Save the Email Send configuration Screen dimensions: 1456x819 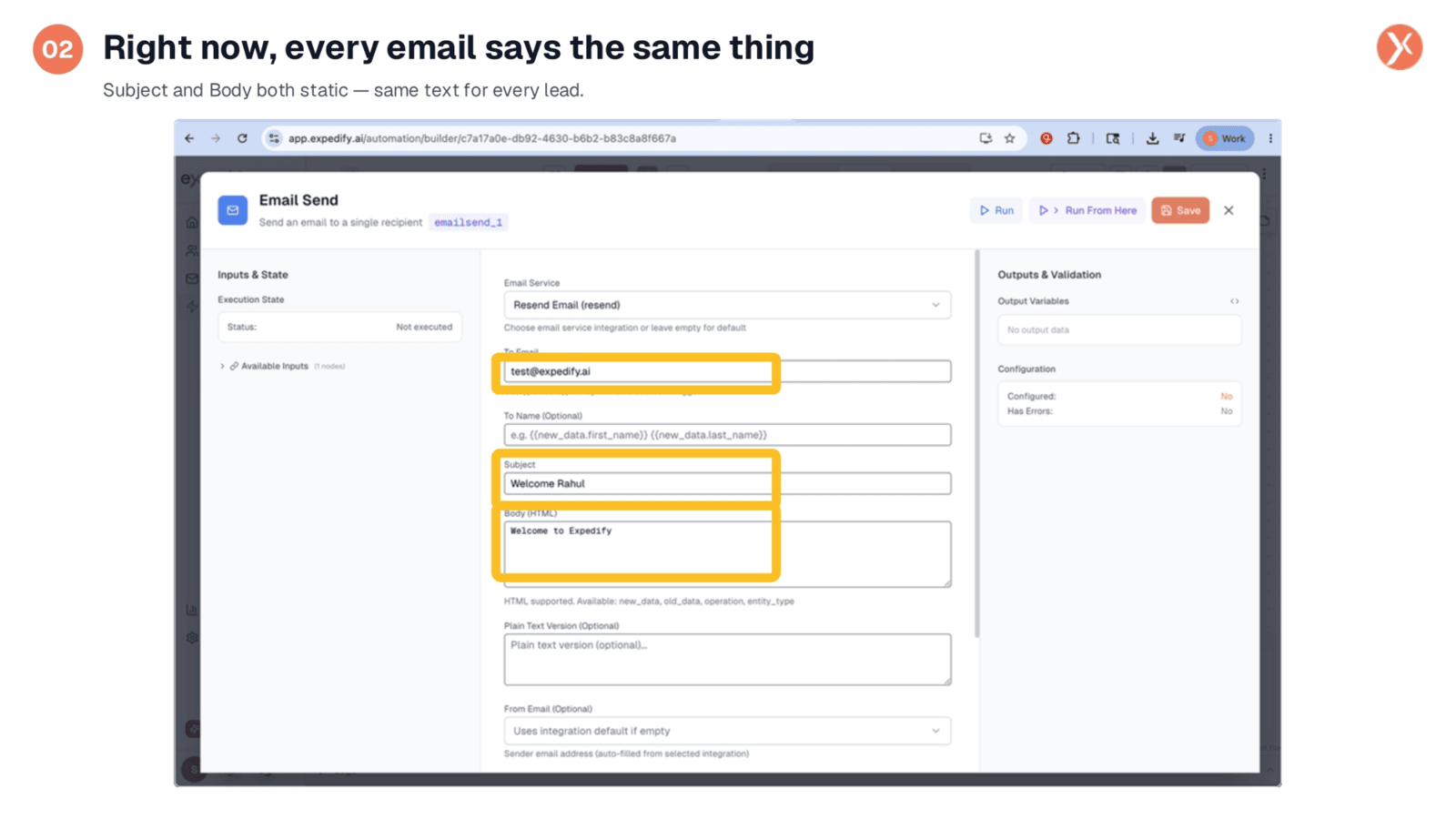pyautogui.click(x=1180, y=210)
